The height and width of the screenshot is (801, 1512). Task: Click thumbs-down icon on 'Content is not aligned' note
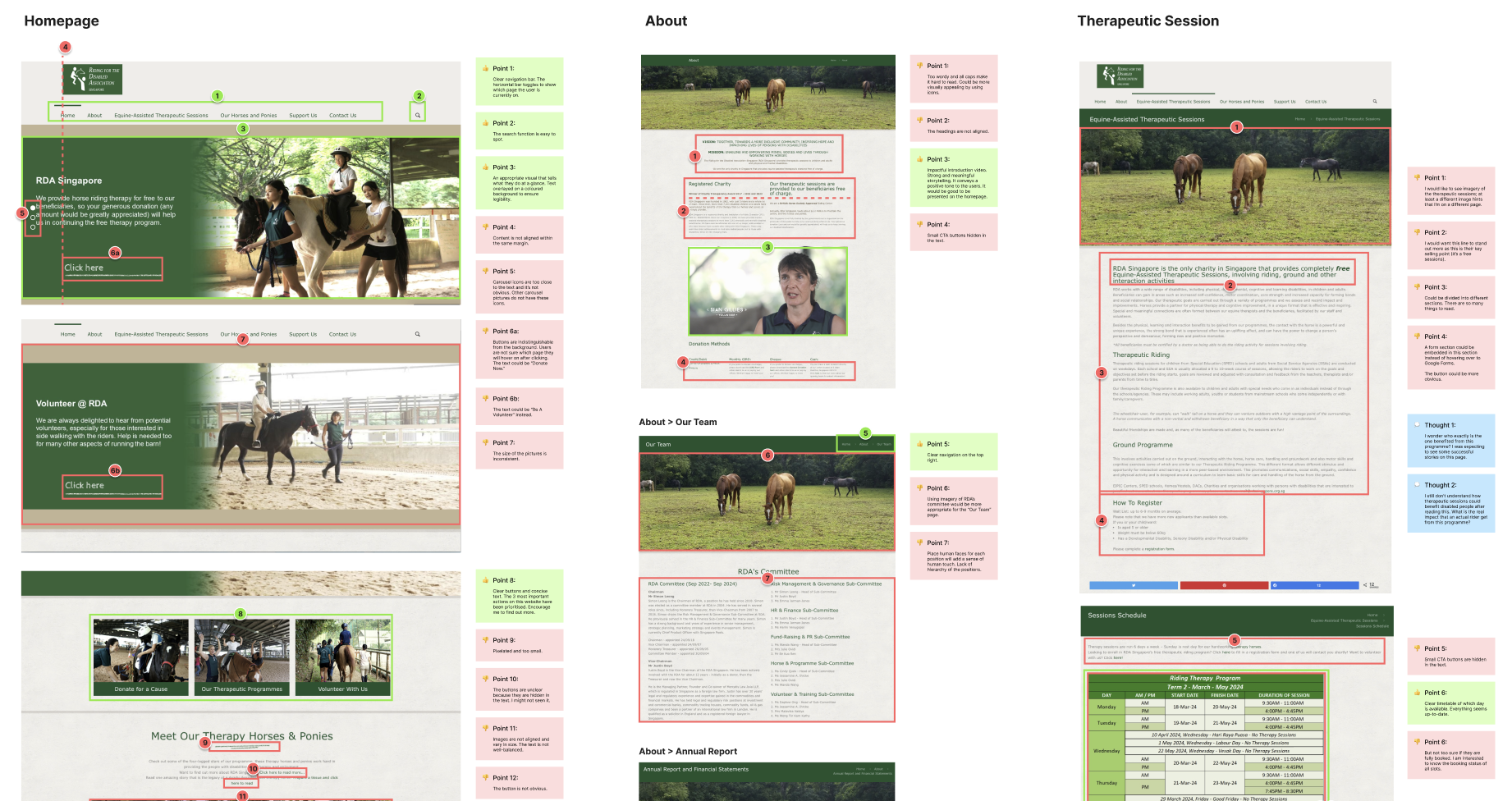[485, 227]
